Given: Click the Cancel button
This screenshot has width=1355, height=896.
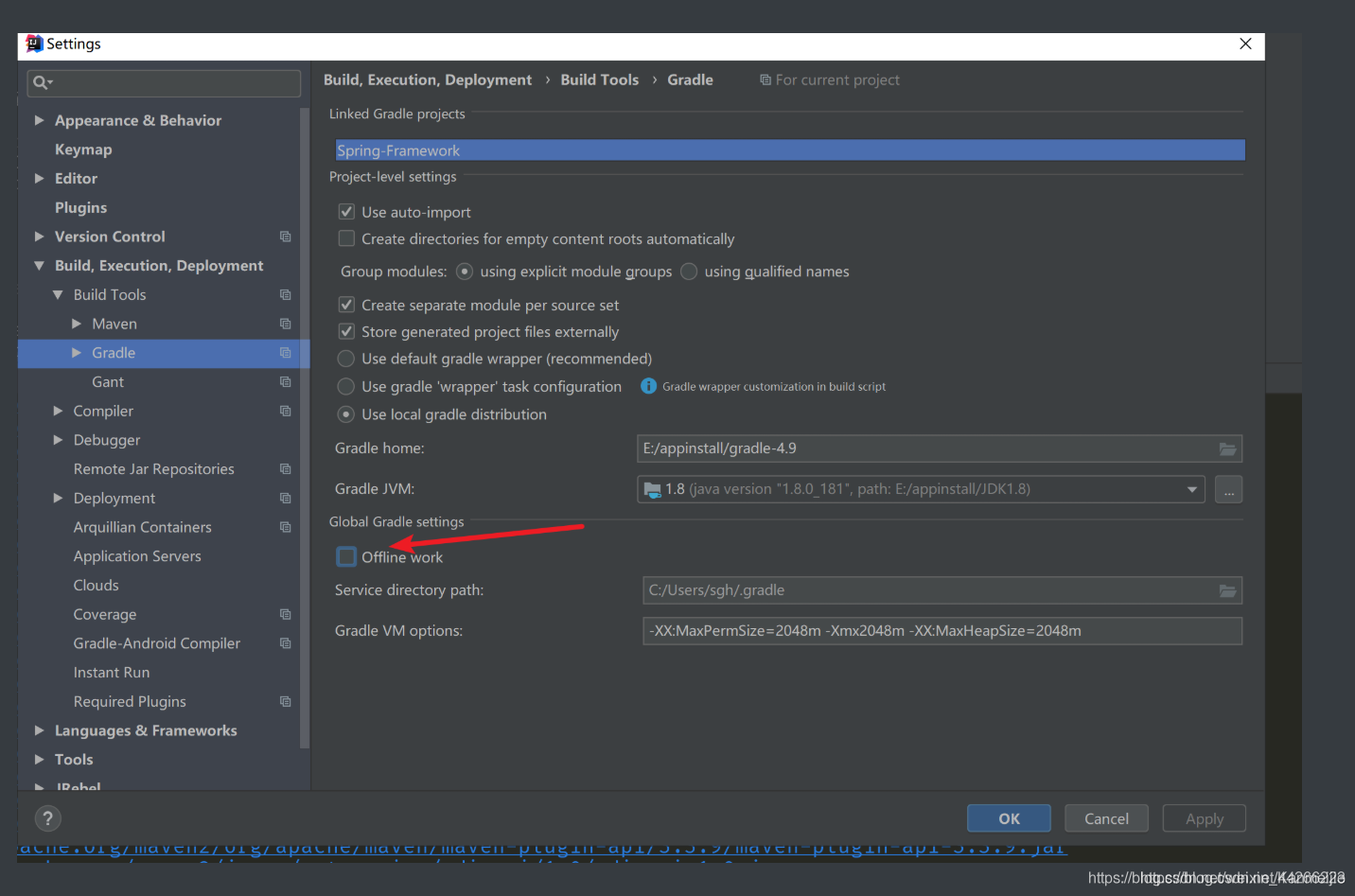Looking at the screenshot, I should tap(1106, 818).
